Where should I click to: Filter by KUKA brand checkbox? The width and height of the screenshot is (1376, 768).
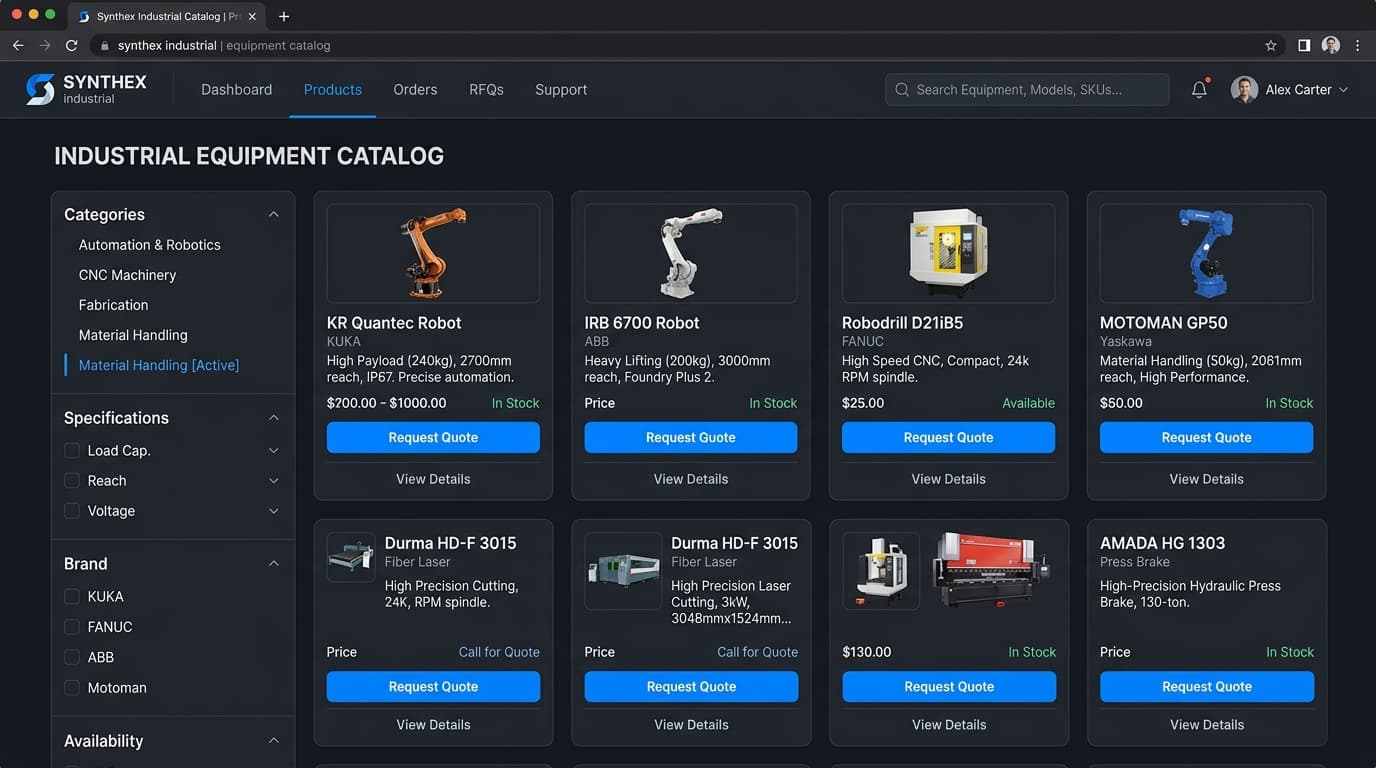pyautogui.click(x=72, y=597)
